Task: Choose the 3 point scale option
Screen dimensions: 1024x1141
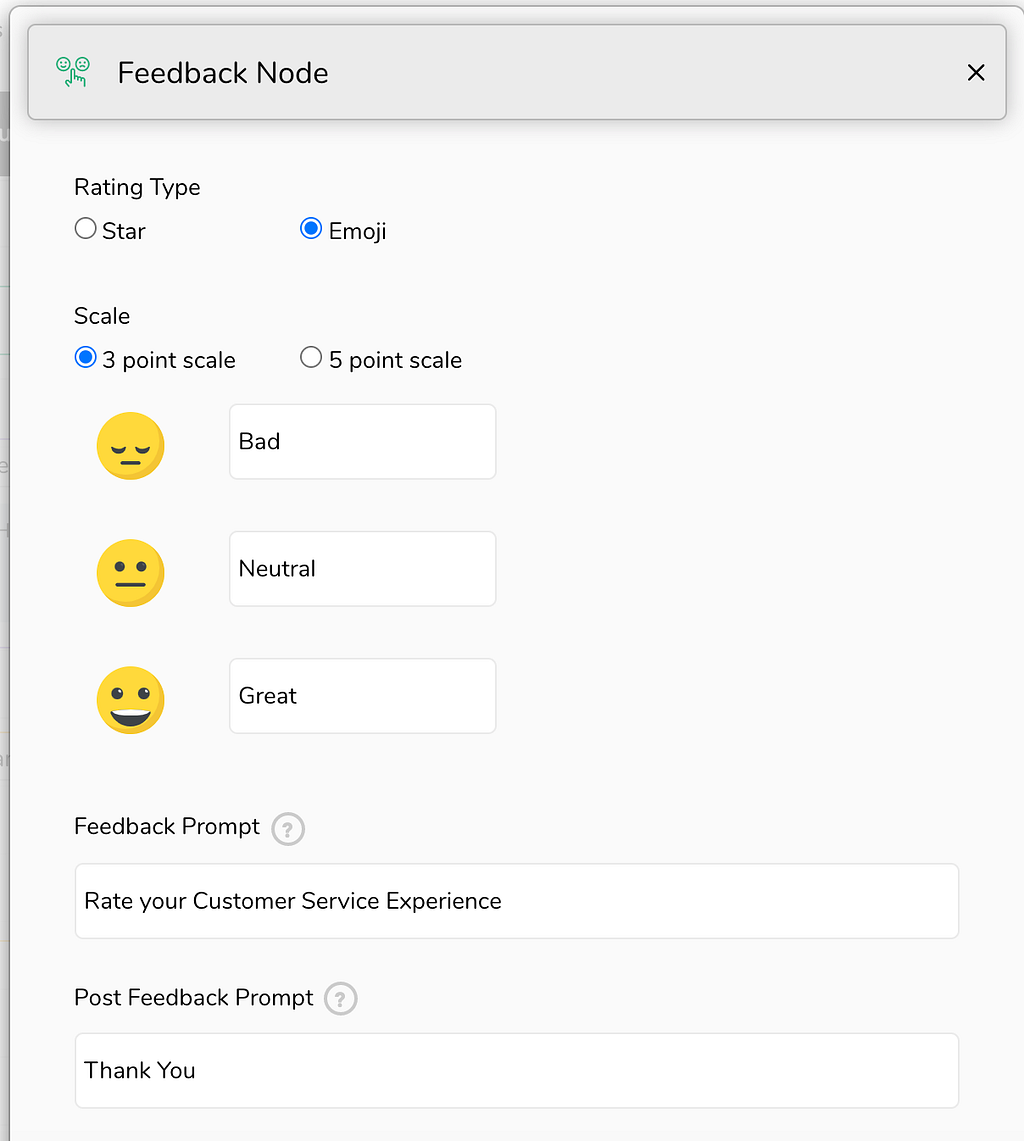Action: coord(85,357)
